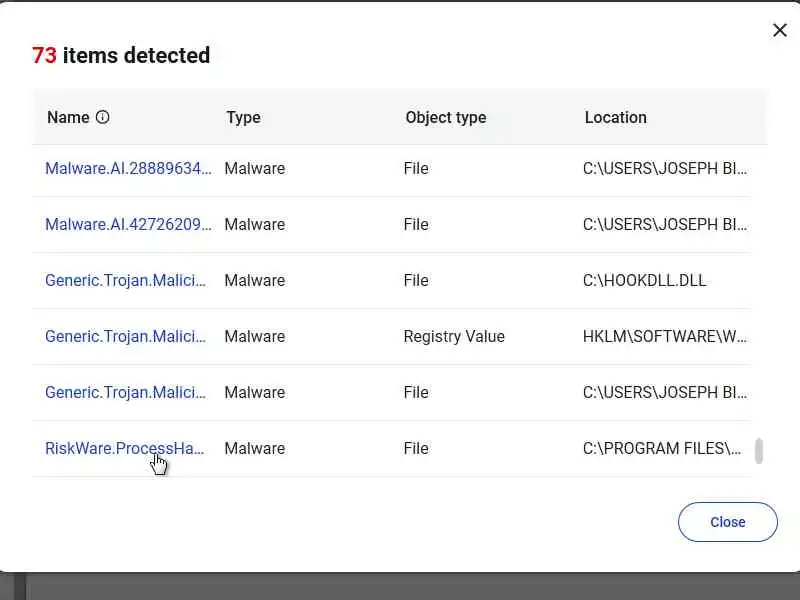Click the File cell in the HOOKDLL.DLL row
This screenshot has height=600, width=800.
pos(416,280)
